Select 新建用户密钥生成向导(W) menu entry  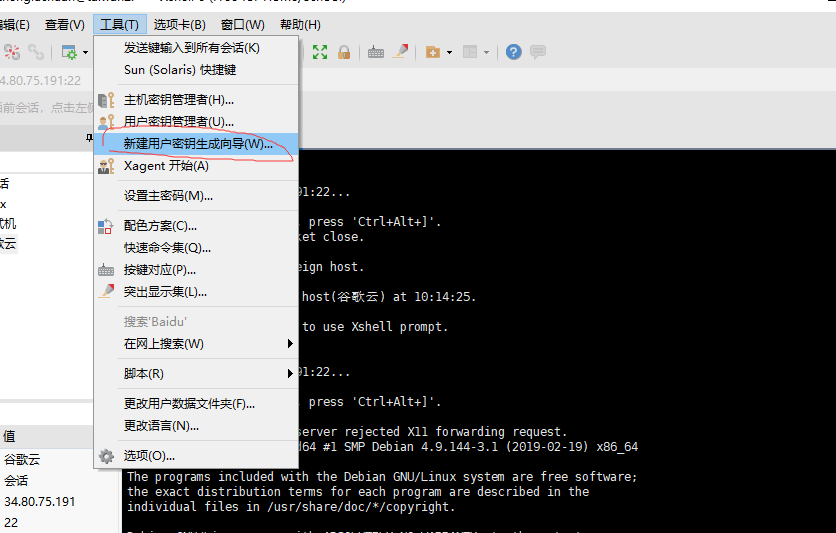(x=197, y=144)
